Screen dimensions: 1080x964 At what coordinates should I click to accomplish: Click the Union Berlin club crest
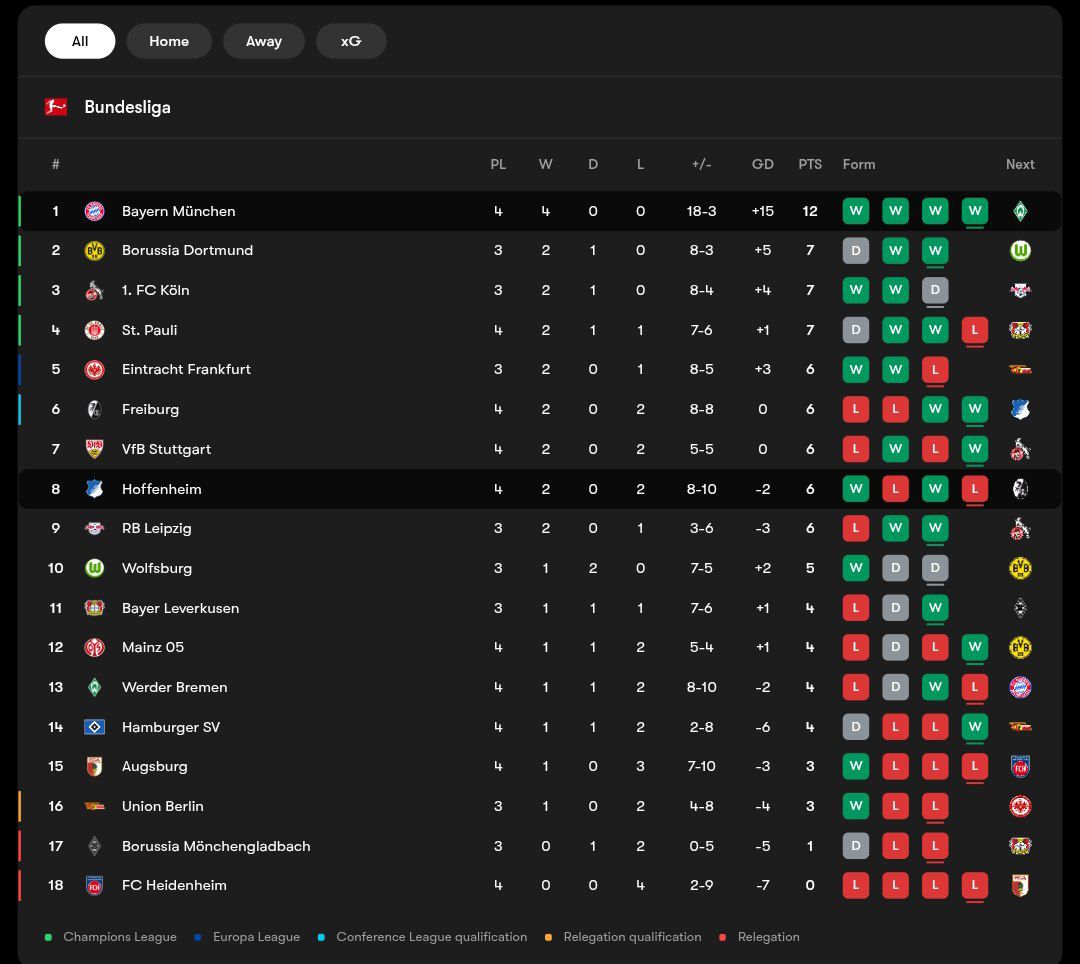pos(94,806)
